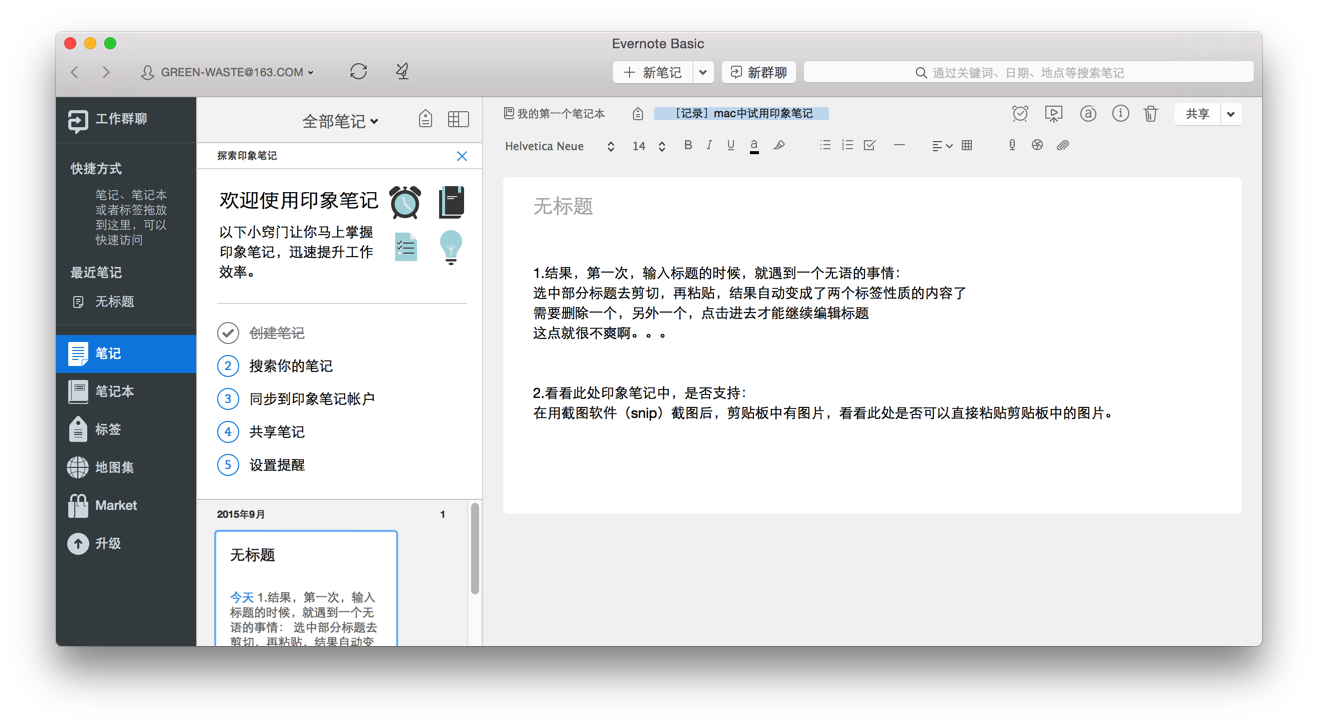Apply underline formatting
Screen dimensions: 1318x726
[731, 146]
